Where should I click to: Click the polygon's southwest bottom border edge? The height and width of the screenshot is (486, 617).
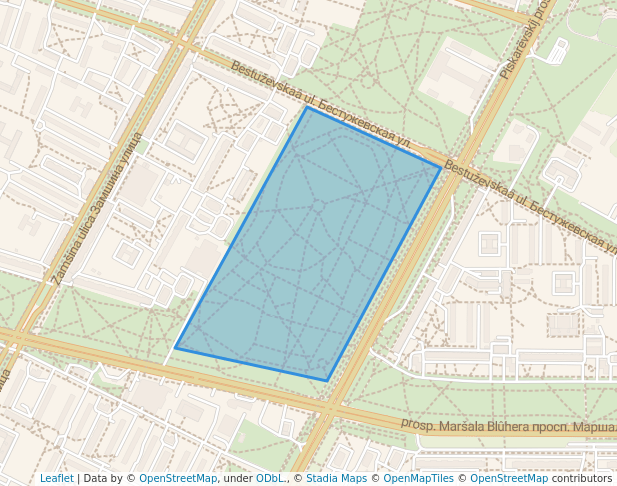tap(251, 364)
